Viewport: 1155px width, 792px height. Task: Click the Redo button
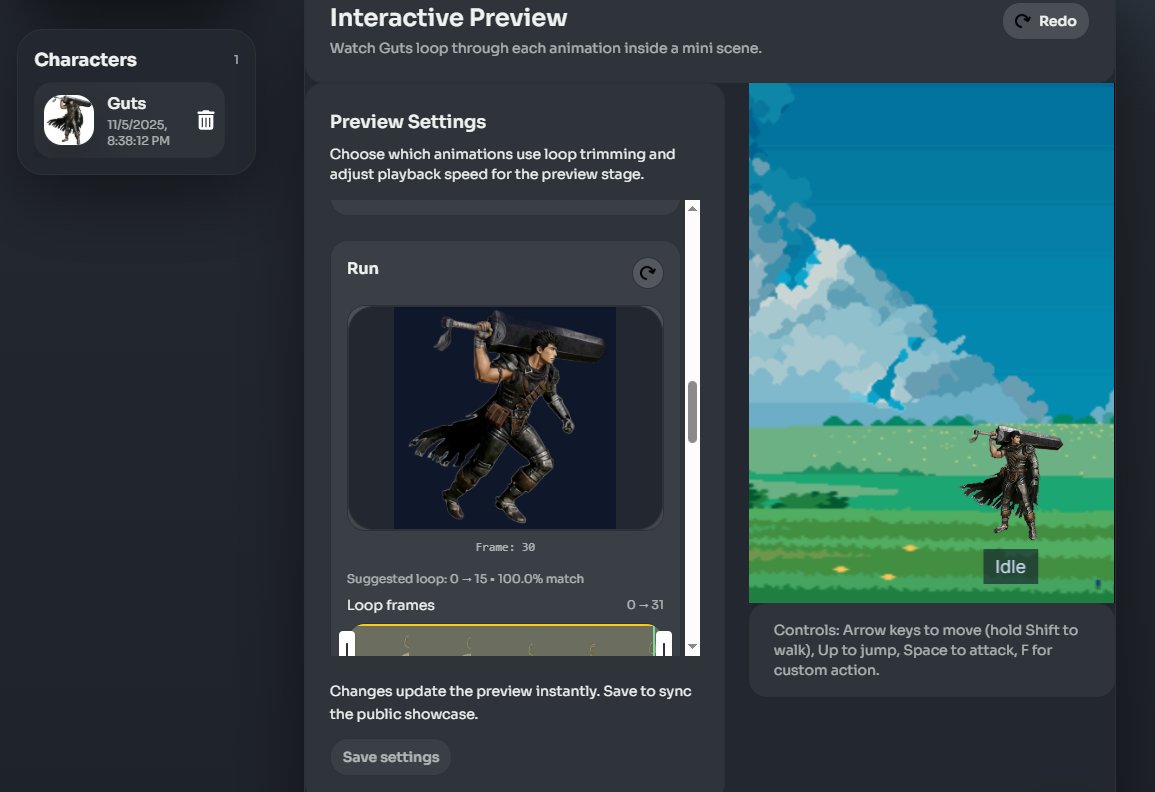tap(1045, 21)
